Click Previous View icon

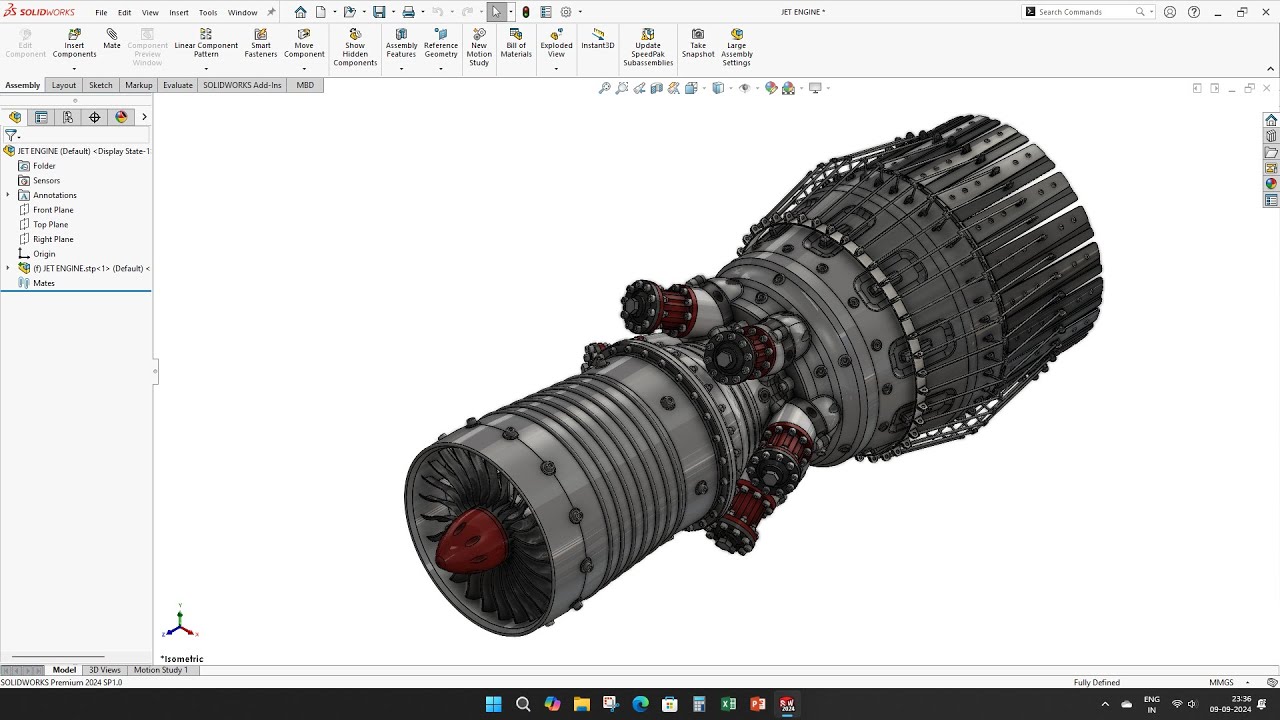point(639,88)
